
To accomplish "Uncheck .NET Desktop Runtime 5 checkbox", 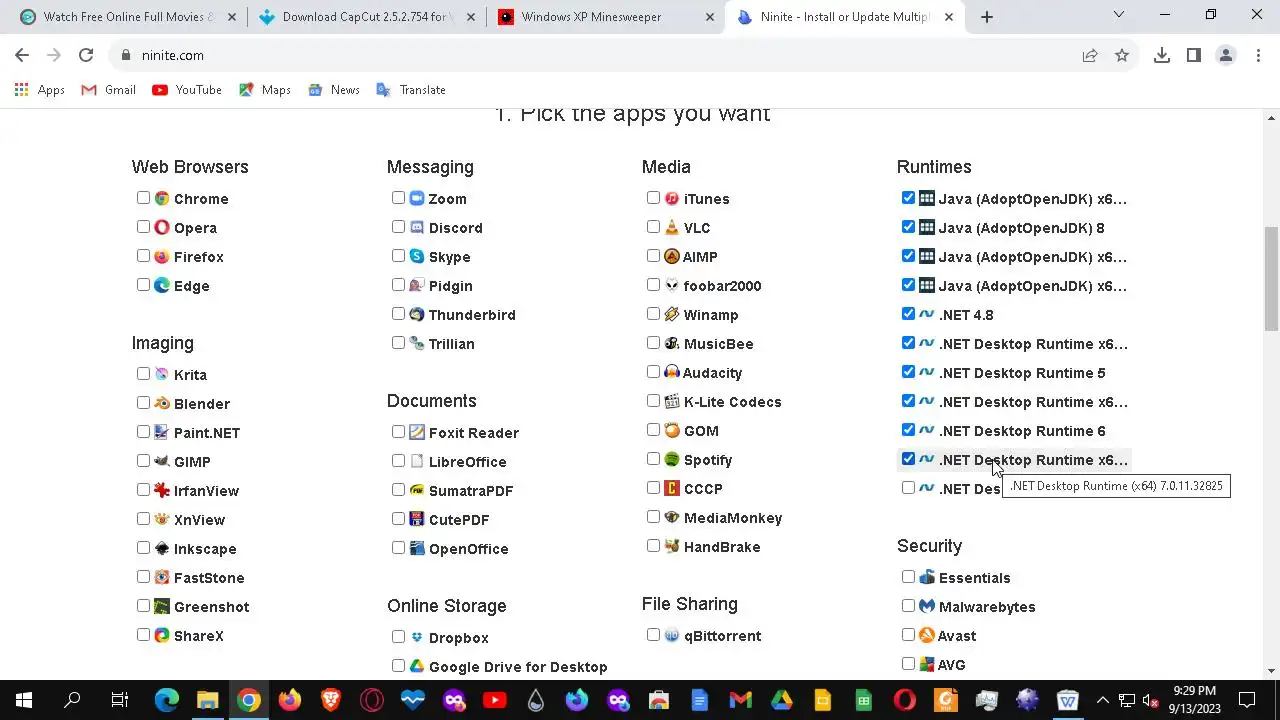I will pos(908,372).
